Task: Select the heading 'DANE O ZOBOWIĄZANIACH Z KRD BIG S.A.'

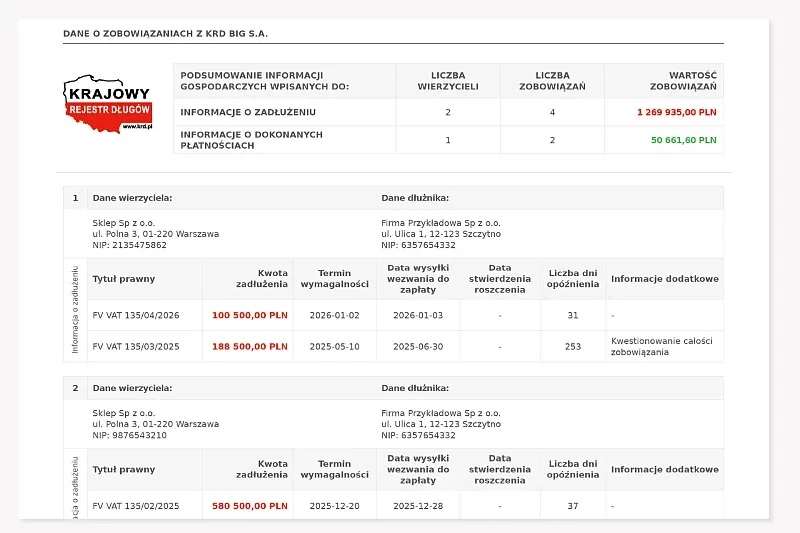Action: tap(165, 34)
